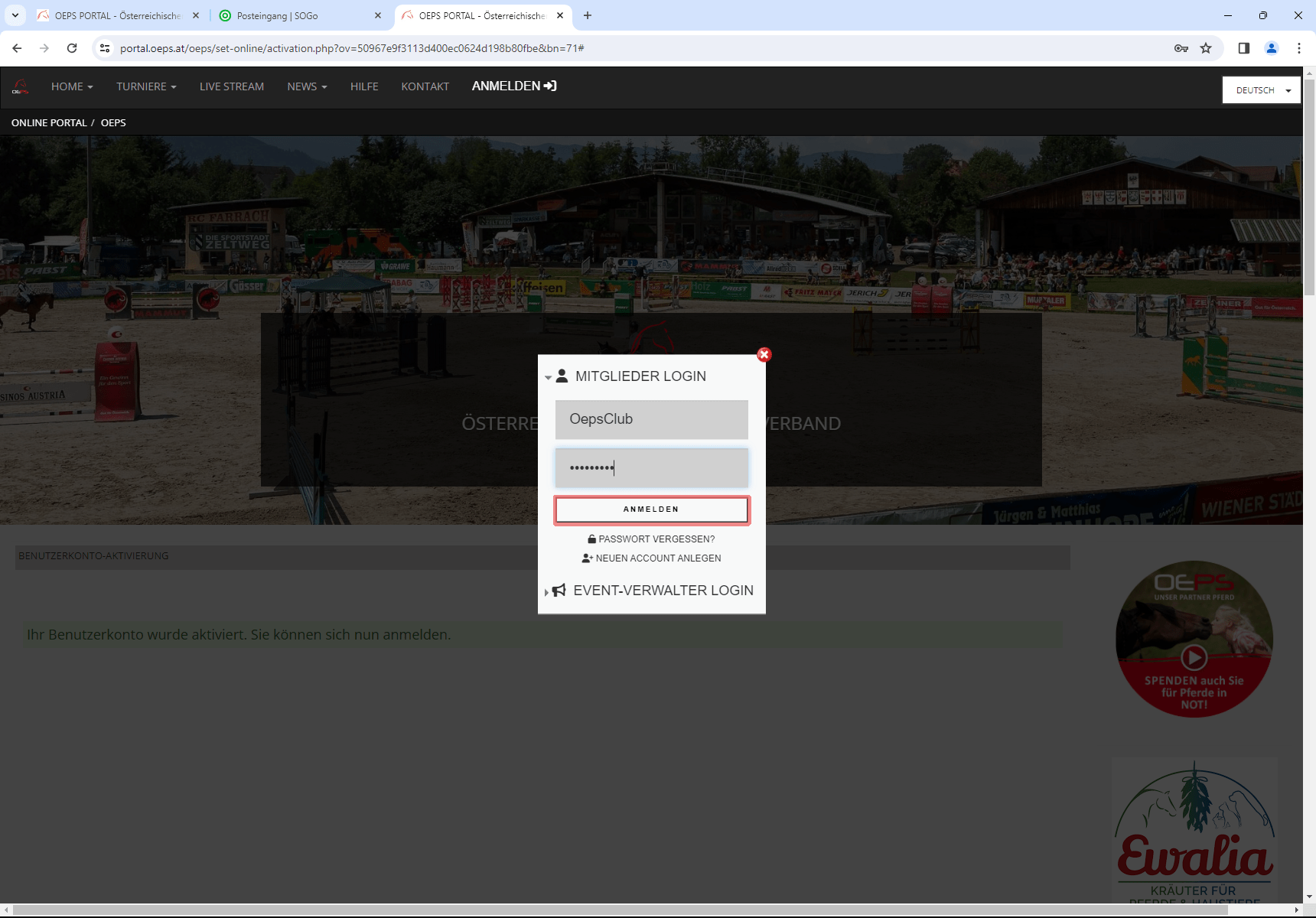Click the bookmark star icon
This screenshot has height=918, width=1316.
(x=1206, y=48)
